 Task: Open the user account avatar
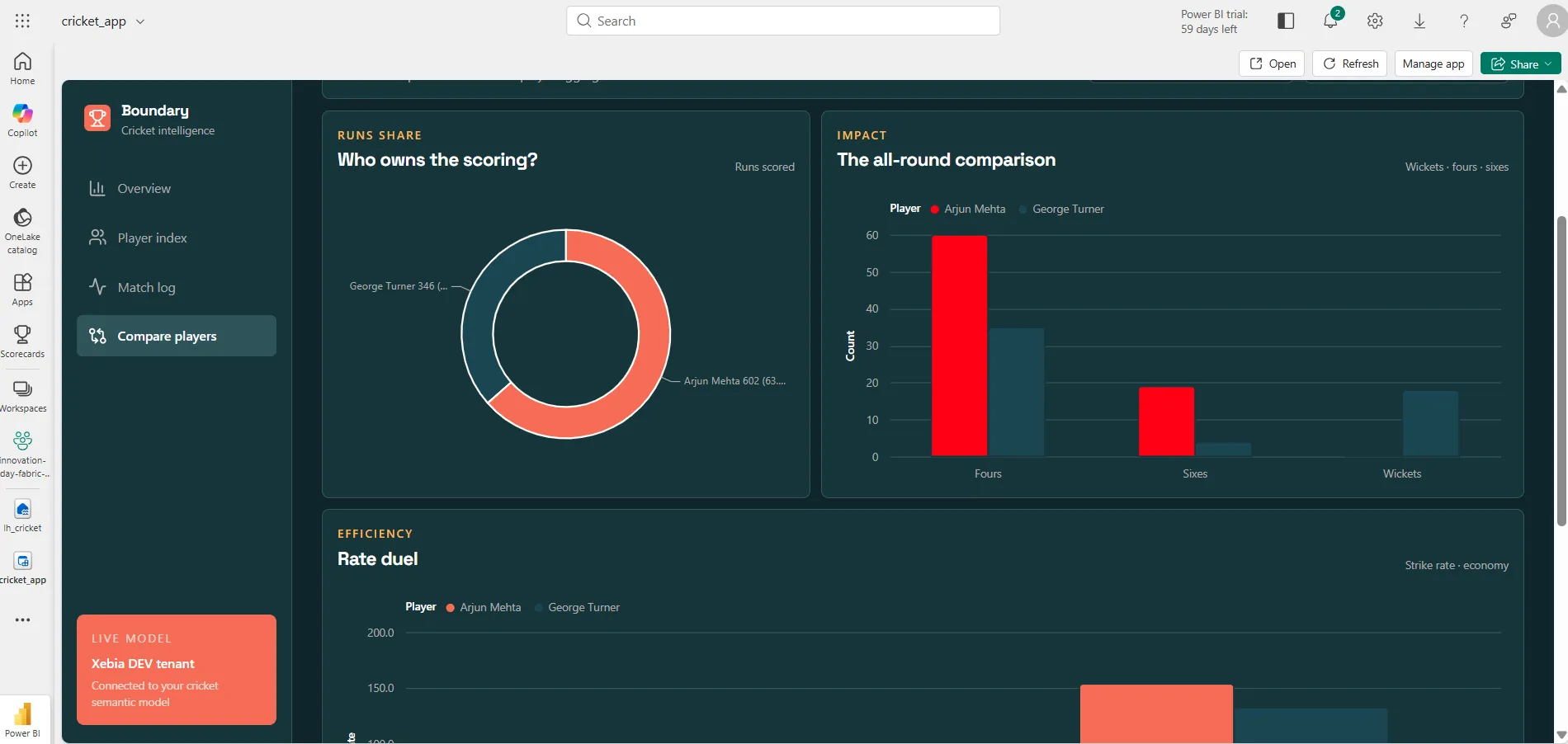[1551, 21]
